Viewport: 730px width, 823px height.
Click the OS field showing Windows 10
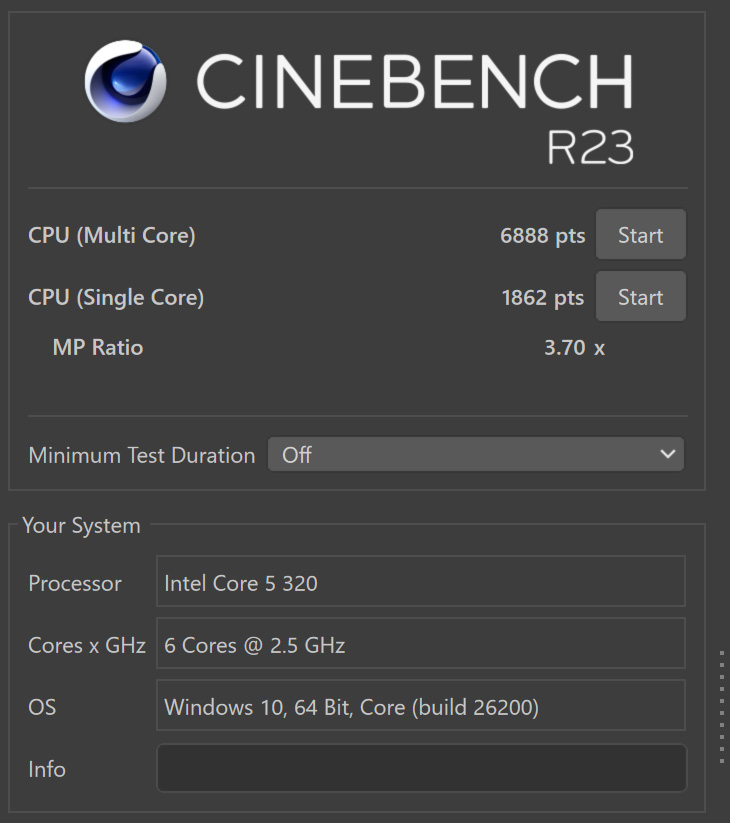pos(421,705)
